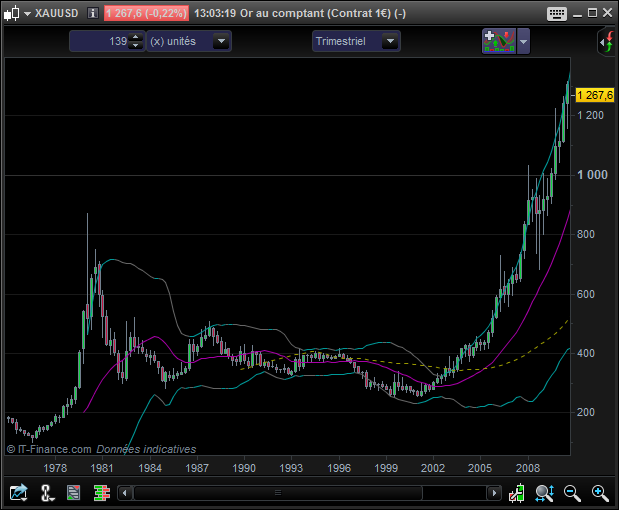The height and width of the screenshot is (510, 619).
Task: Open the list properties icon in bottom toolbar
Action: [74, 492]
